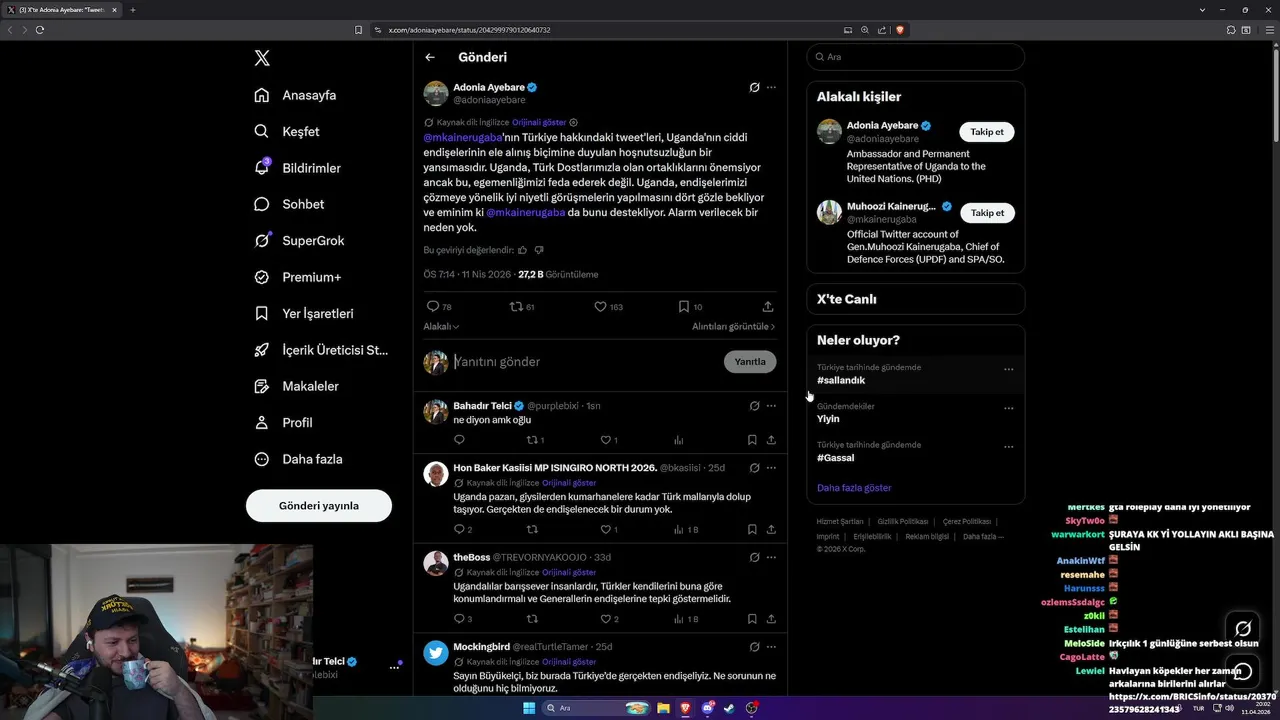1280x720 pixels.
Task: Share the main post
Action: tap(768, 307)
